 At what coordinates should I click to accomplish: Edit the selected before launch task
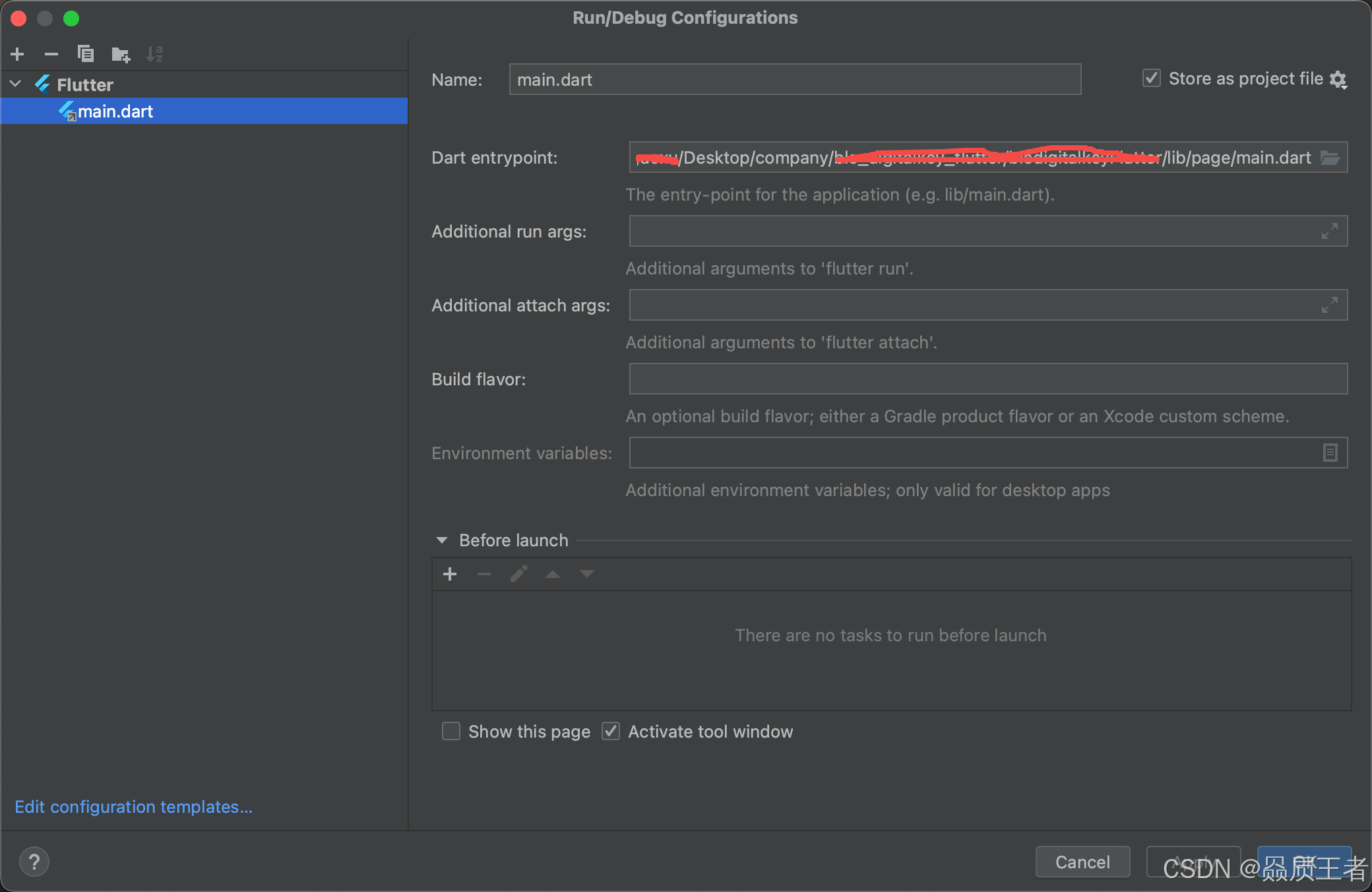tap(519, 574)
